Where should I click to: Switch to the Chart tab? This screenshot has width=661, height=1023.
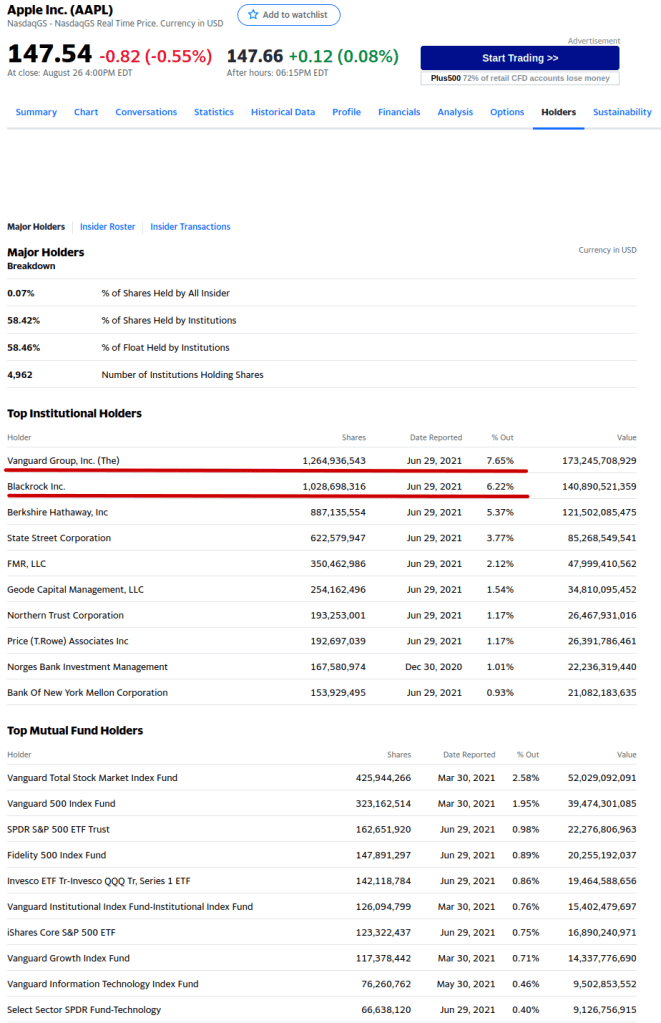point(86,112)
